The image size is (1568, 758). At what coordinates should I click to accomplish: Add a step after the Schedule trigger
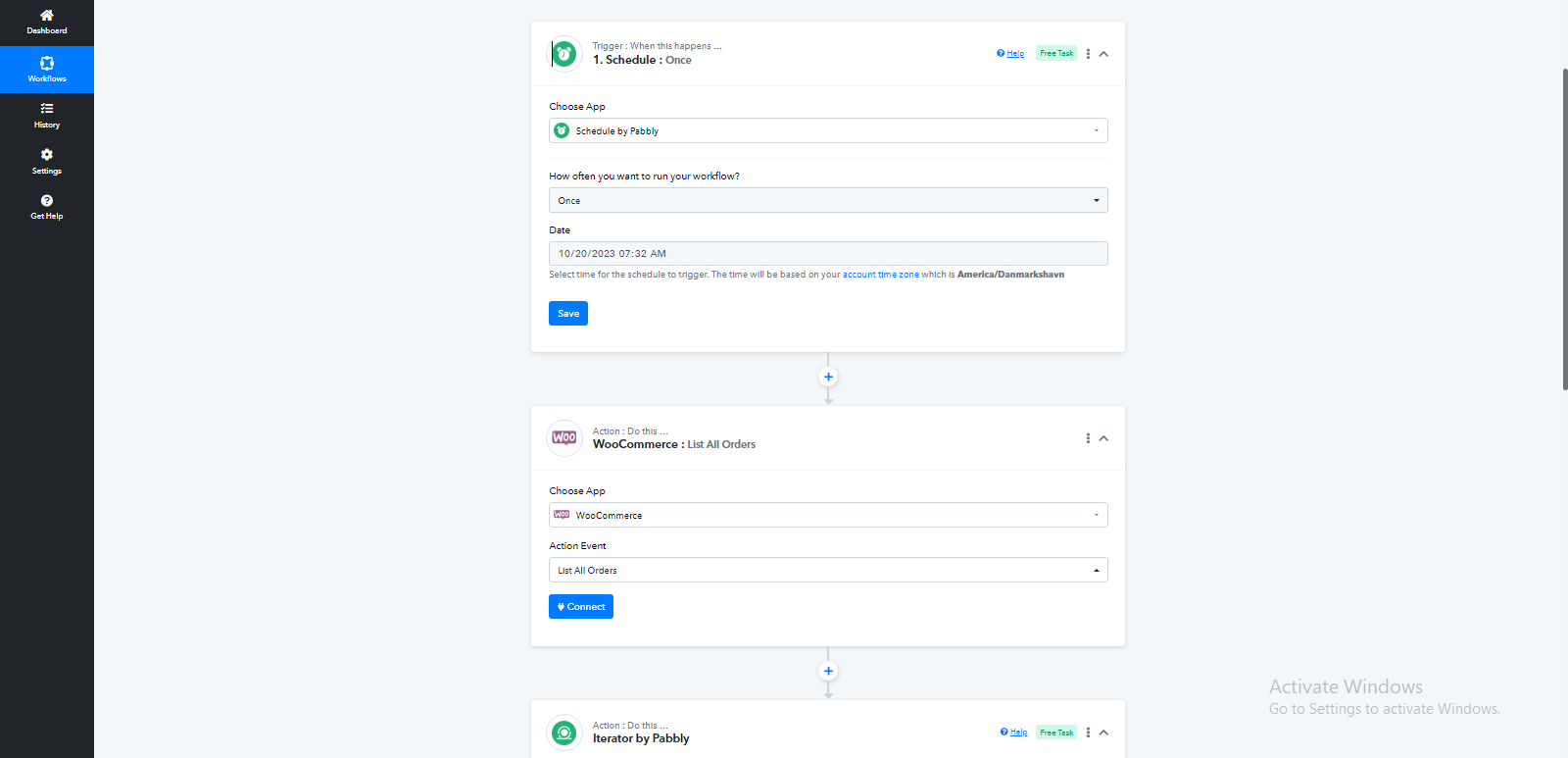tap(828, 377)
